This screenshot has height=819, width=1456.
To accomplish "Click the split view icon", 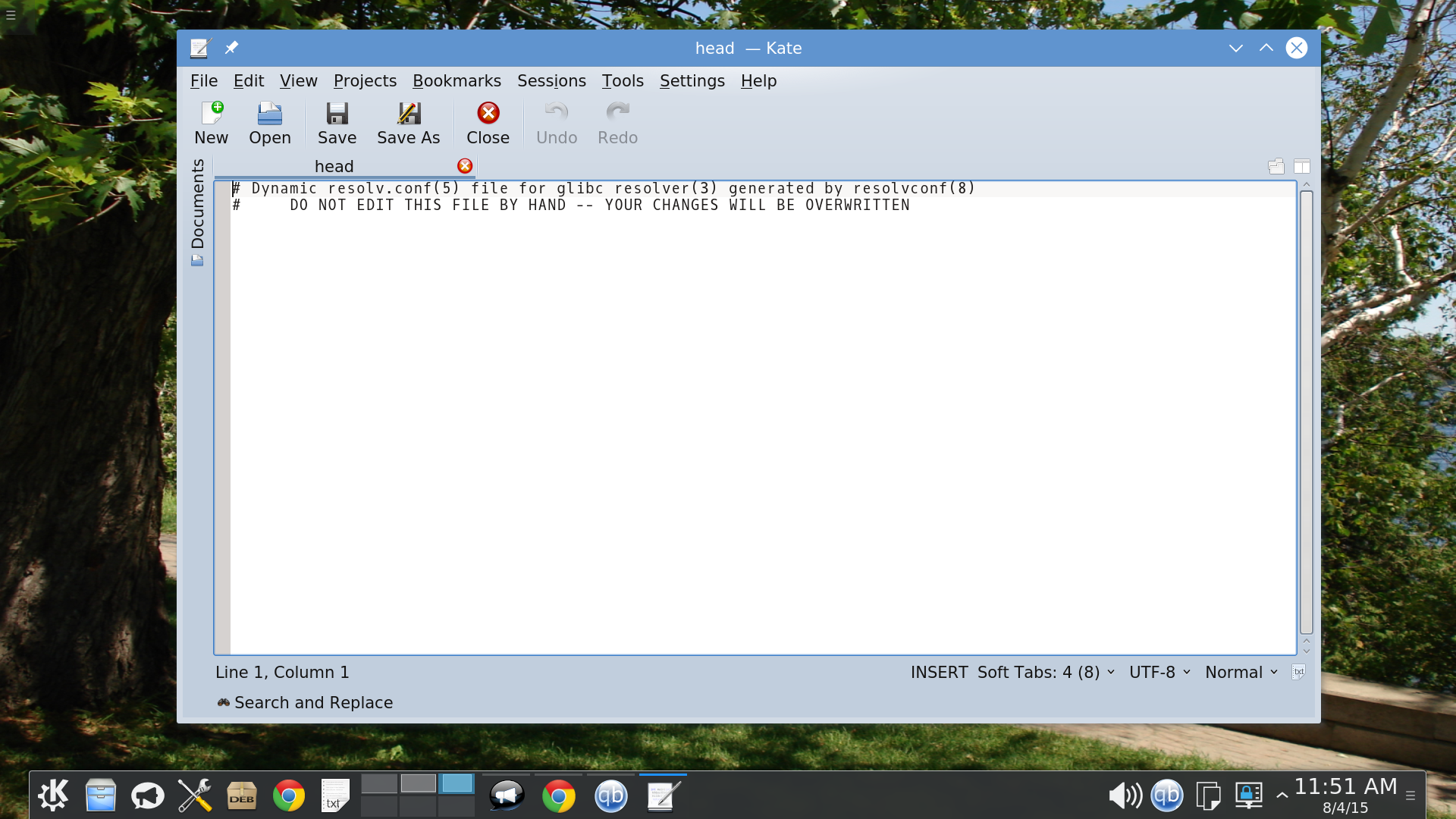I will (x=1302, y=166).
